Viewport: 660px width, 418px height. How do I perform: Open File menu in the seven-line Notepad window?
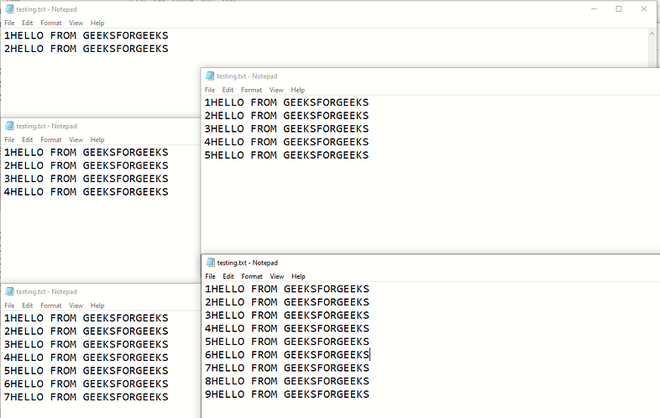pos(9,305)
